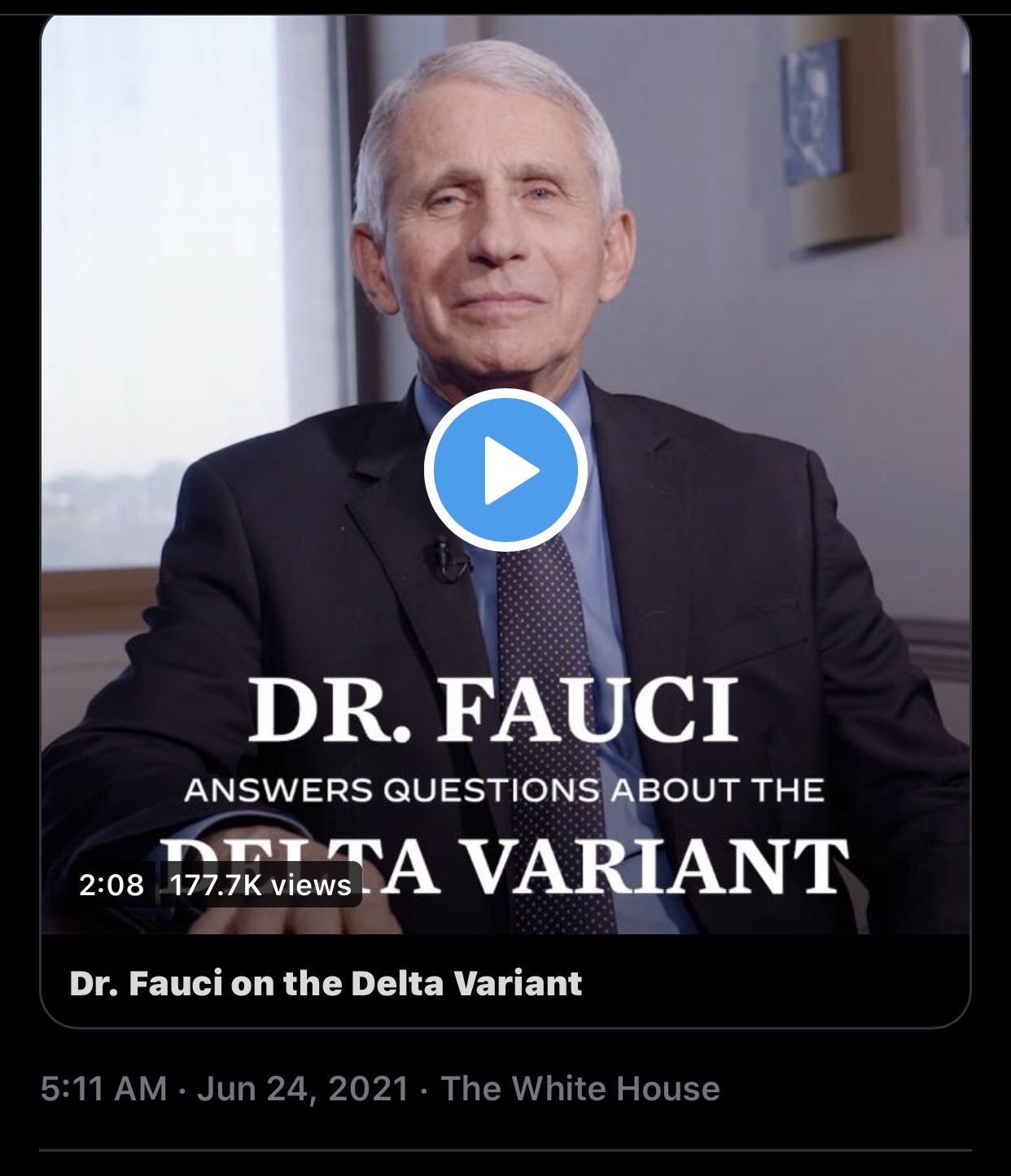Click 'ANSWERS QUESTIONS ABOUT THE' caption text
This screenshot has width=1011, height=1176.
[x=504, y=790]
